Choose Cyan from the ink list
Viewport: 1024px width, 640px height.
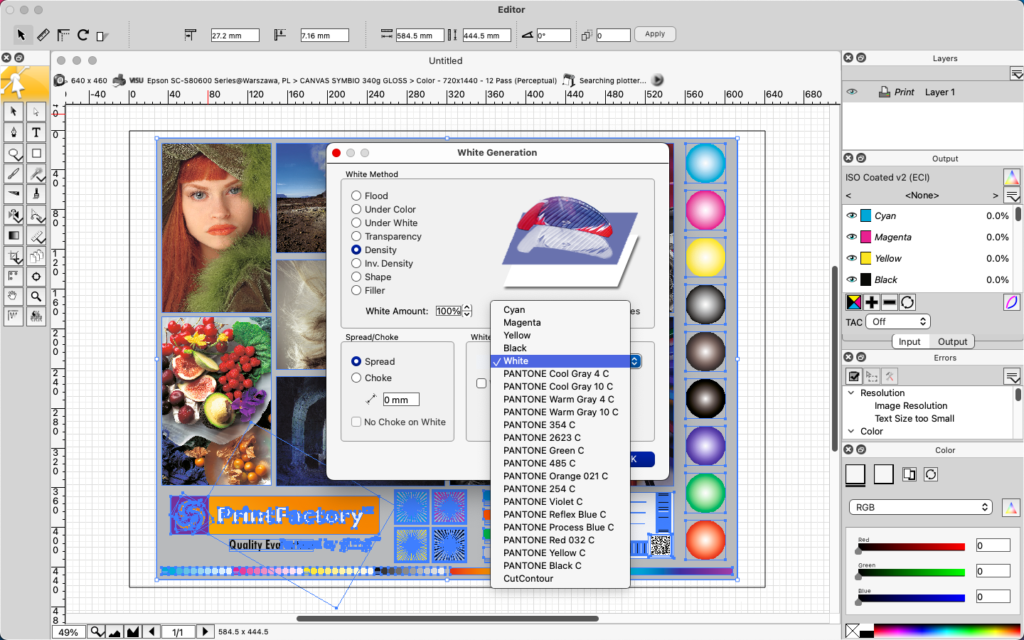click(x=560, y=310)
